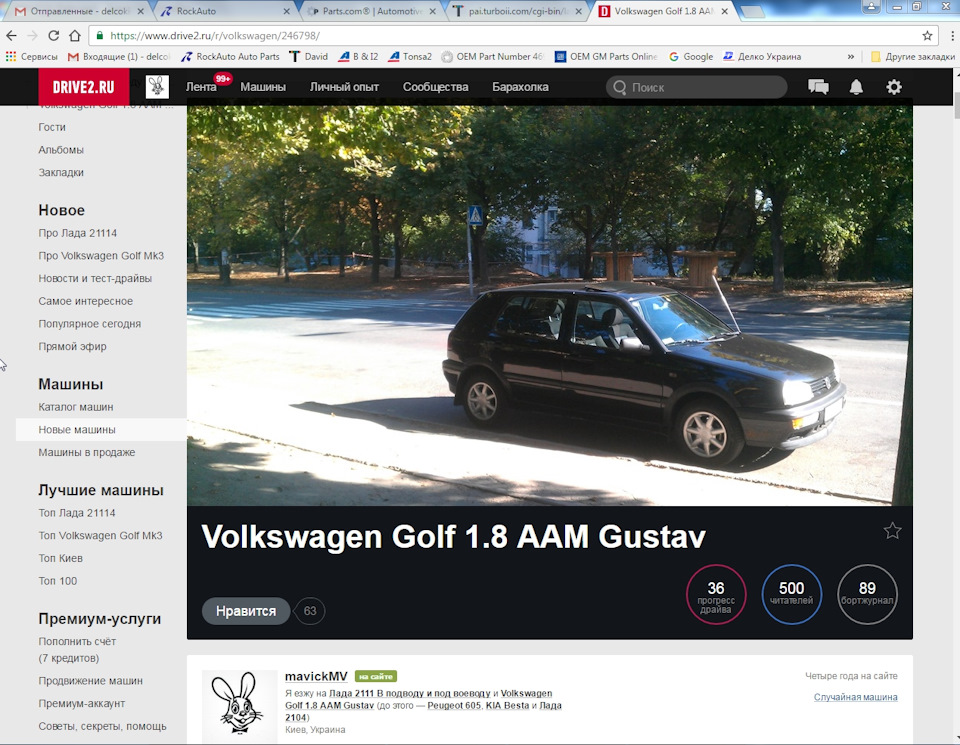Screen dimensions: 960x745
Task: Select Новые машины in sidebar
Action: (101, 430)
